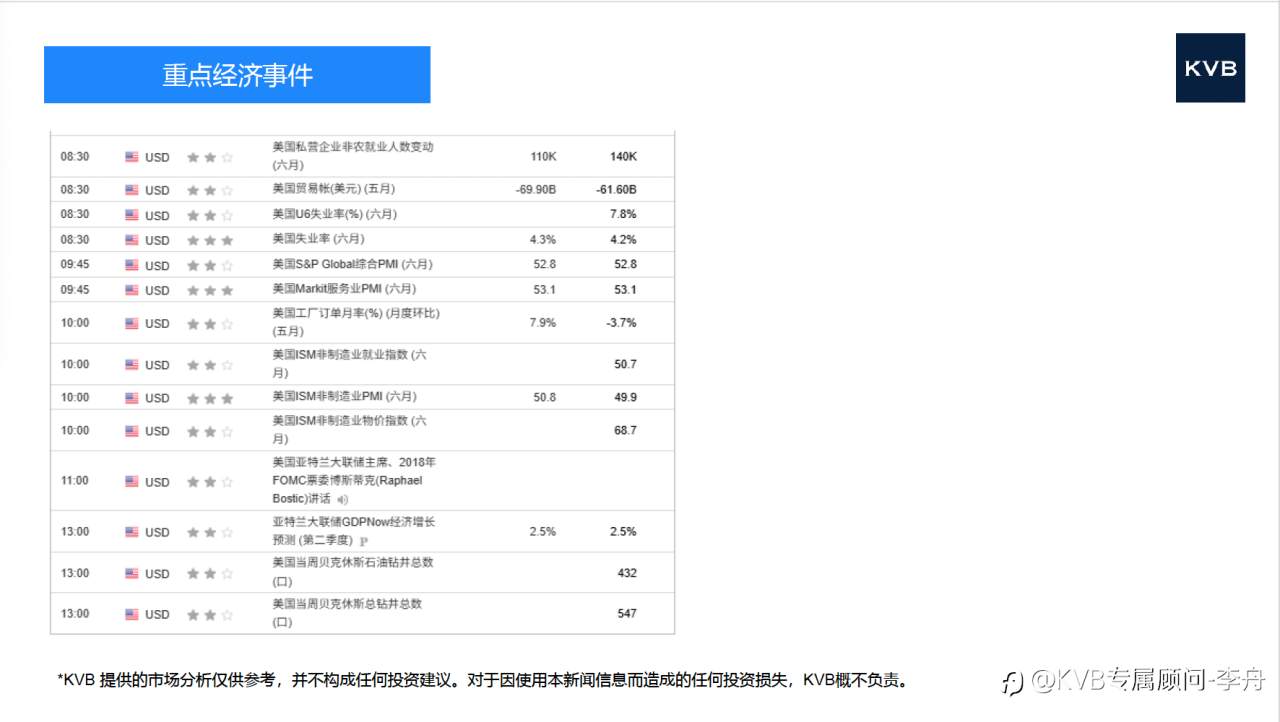Open the 美国Markit服务业PMI event
Image resolution: width=1280 pixels, height=722 pixels.
pyautogui.click(x=344, y=289)
